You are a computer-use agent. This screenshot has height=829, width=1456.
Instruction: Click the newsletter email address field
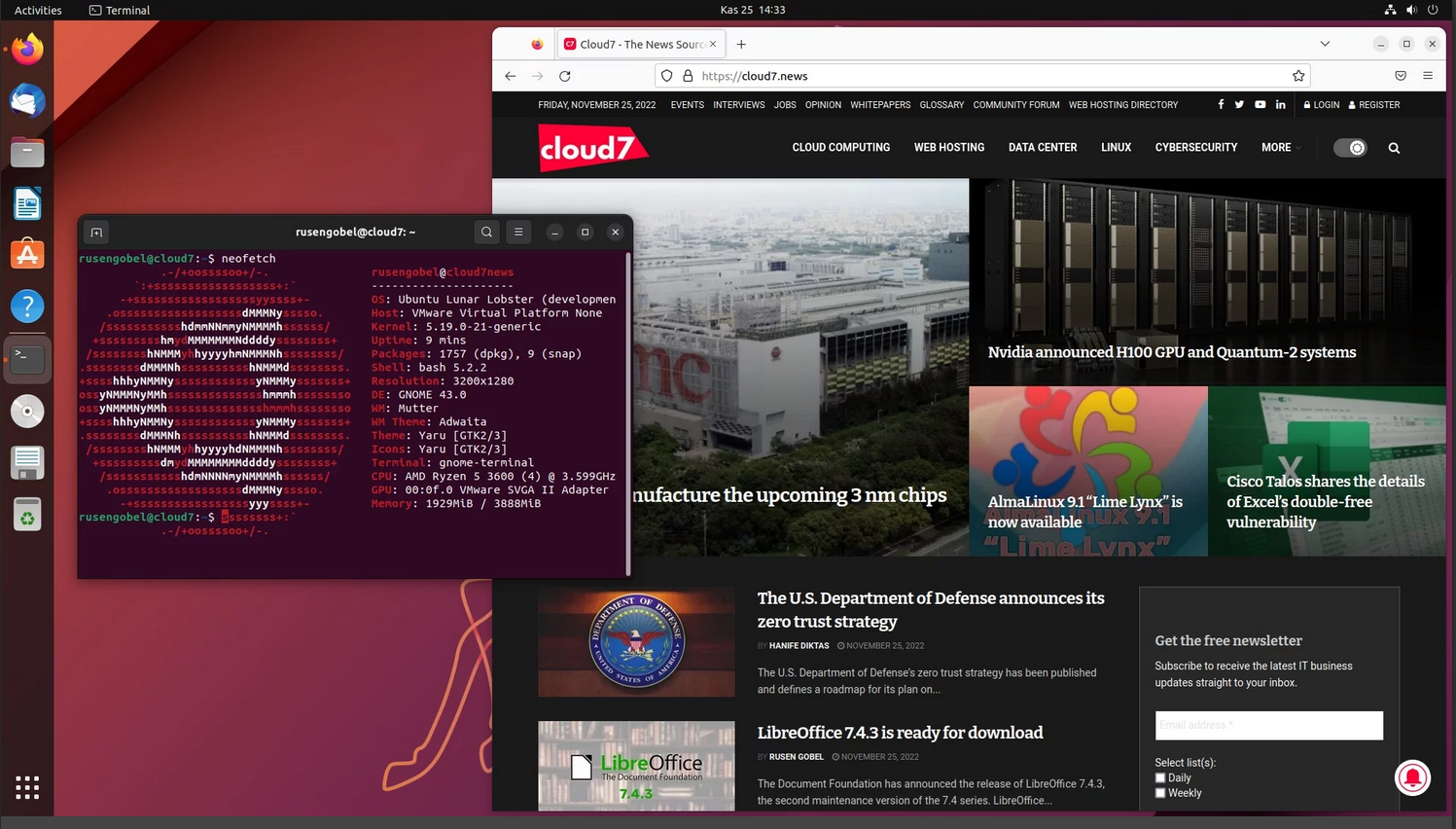1269,725
